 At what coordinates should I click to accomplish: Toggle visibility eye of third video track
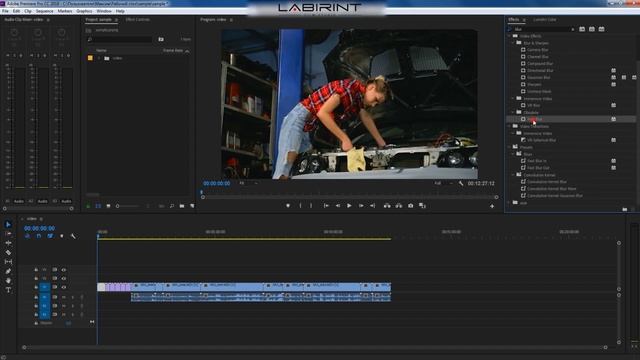(64, 287)
